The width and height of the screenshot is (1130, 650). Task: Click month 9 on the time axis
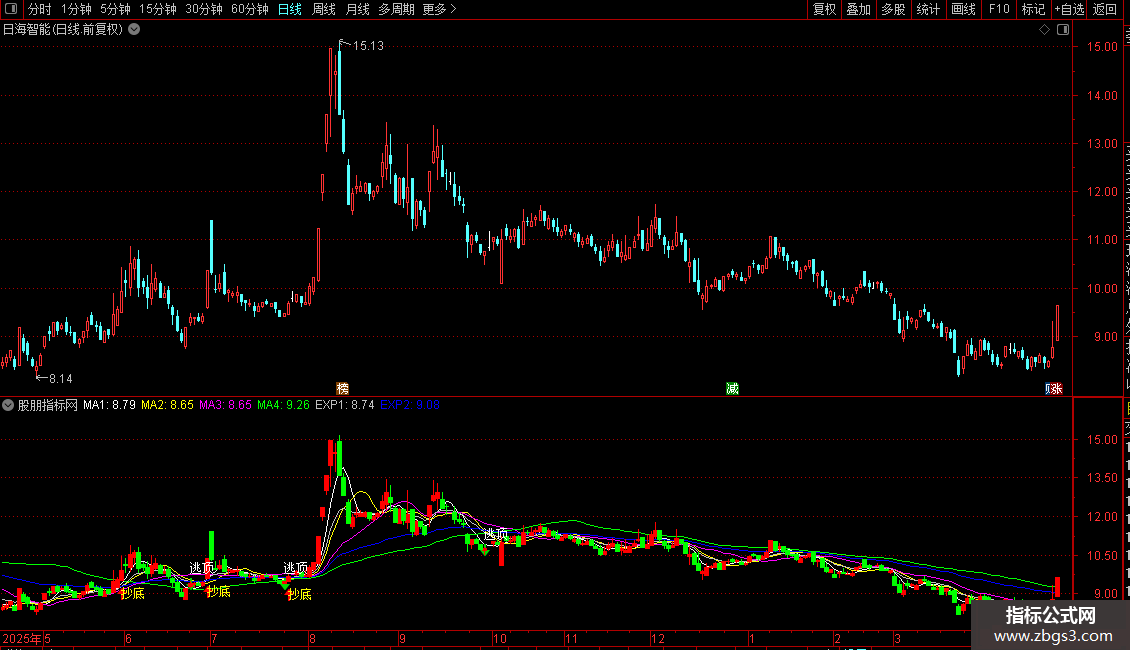point(402,638)
